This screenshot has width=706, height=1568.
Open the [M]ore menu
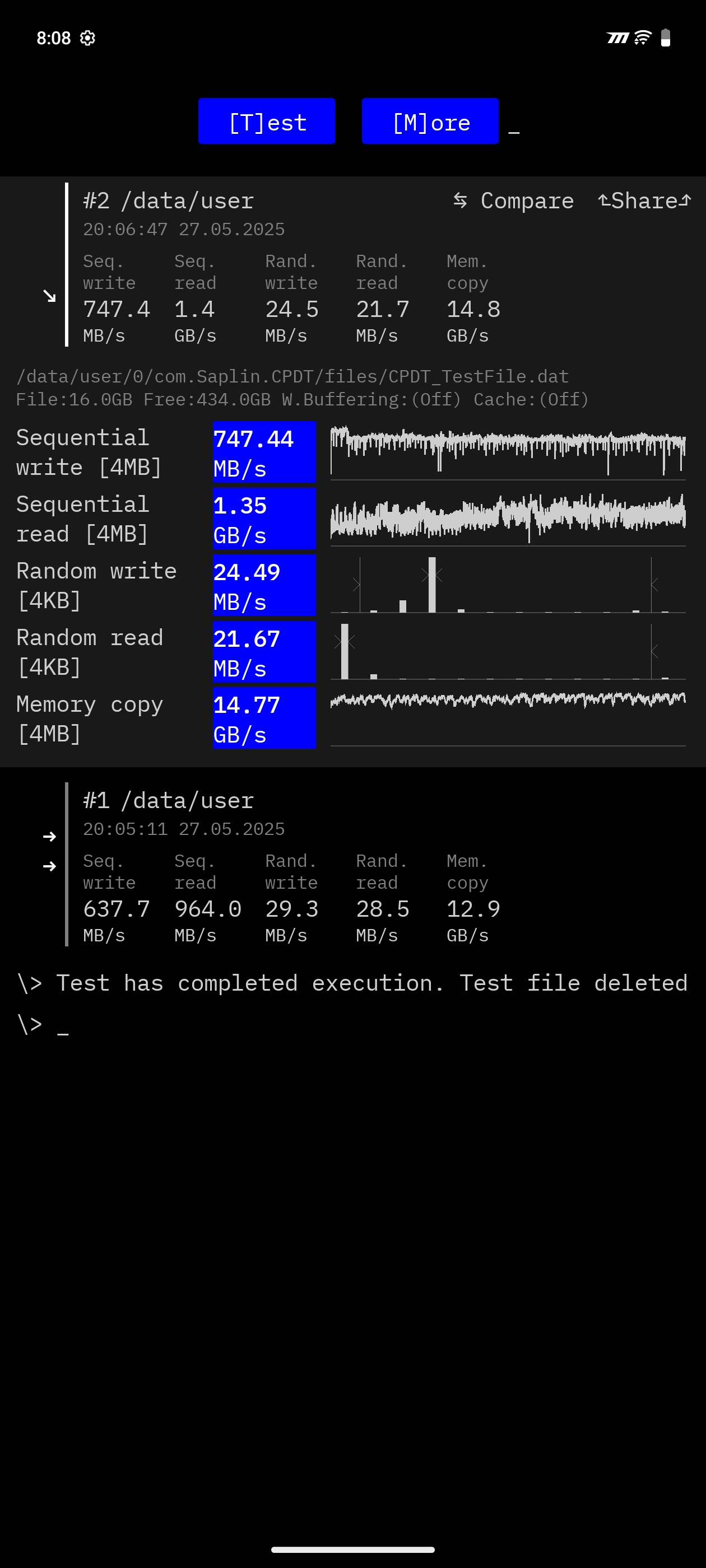click(x=429, y=121)
